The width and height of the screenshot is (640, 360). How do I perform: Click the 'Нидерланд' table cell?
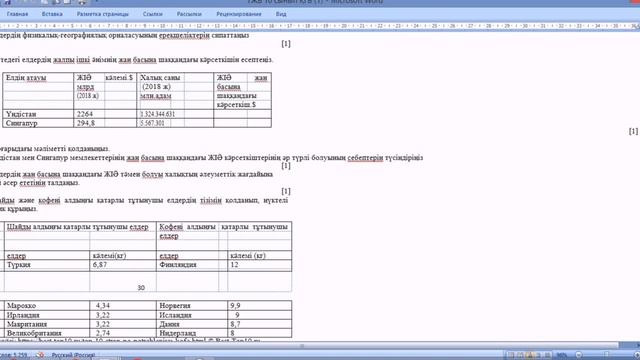click(192, 333)
